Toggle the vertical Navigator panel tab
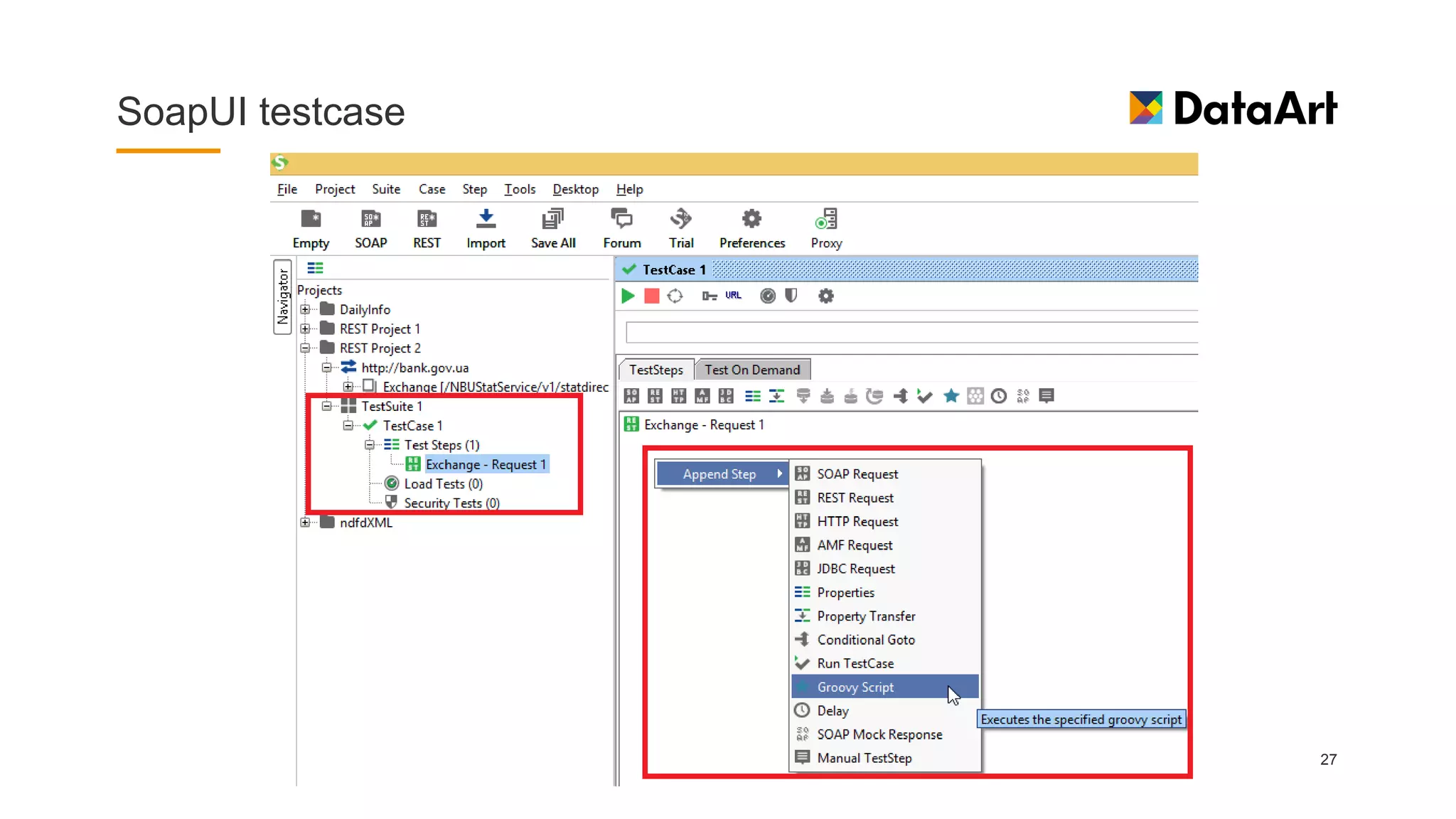 [x=283, y=296]
